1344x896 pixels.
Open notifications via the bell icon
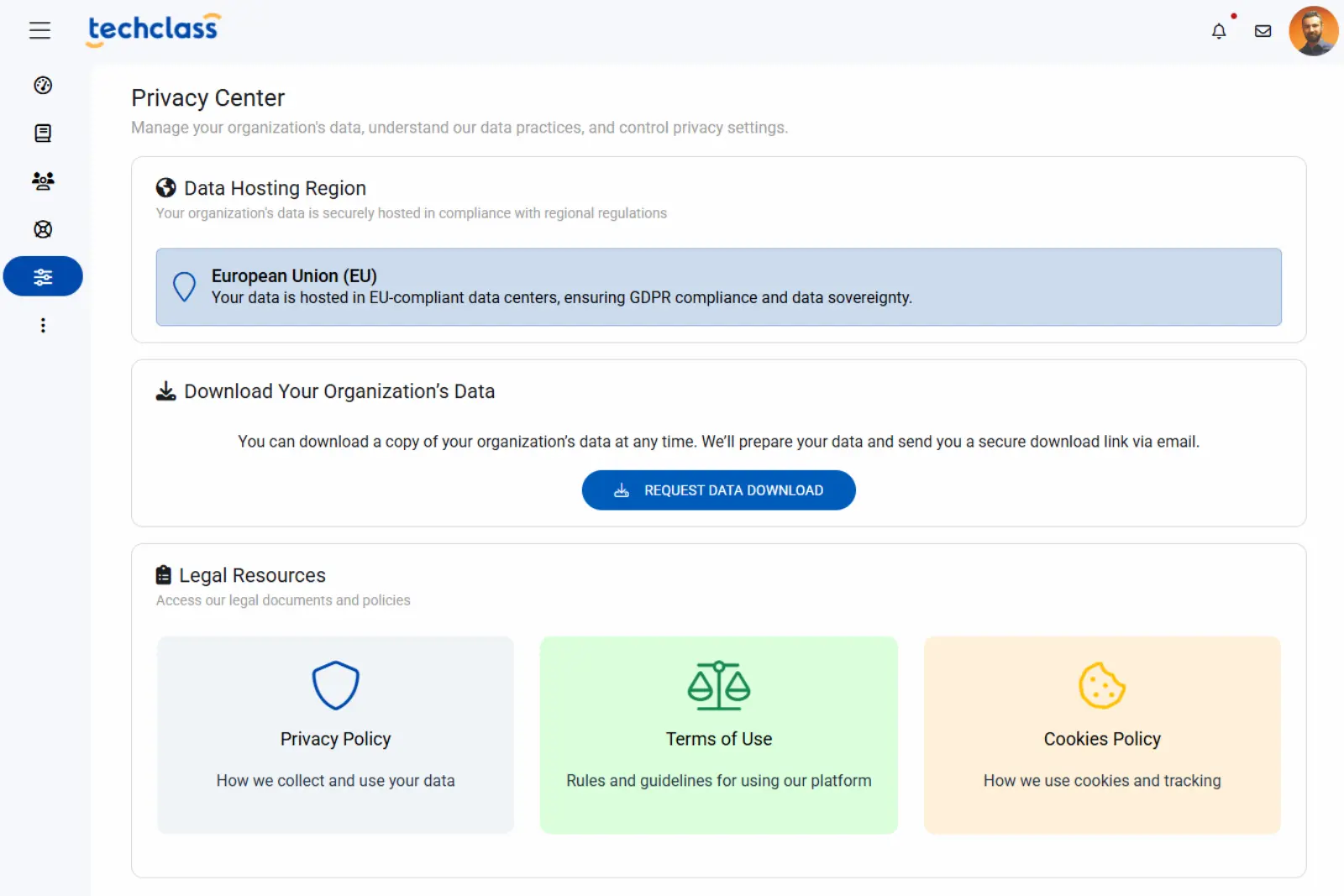pyautogui.click(x=1219, y=31)
